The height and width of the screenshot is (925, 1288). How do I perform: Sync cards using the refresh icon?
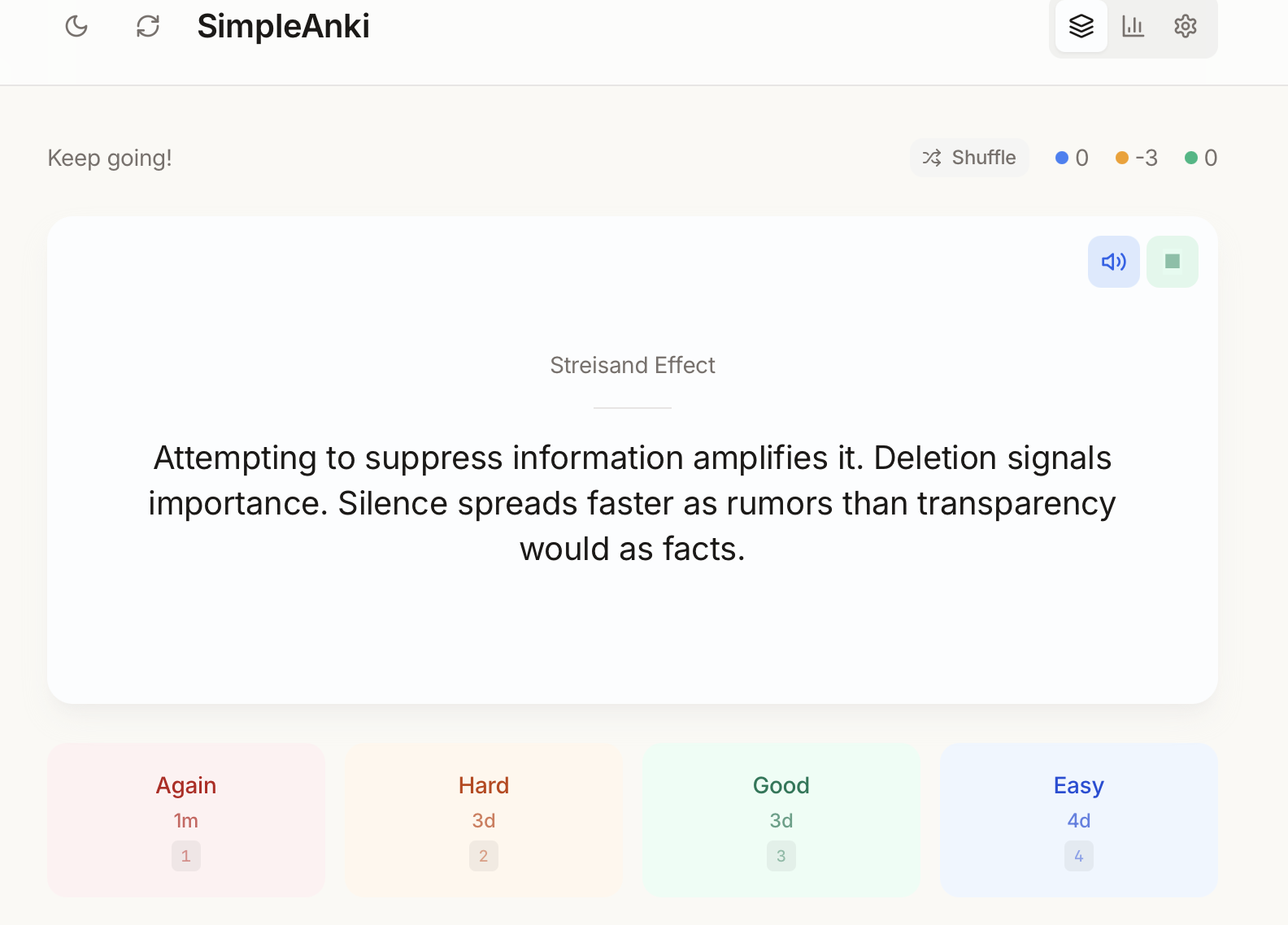[x=148, y=26]
